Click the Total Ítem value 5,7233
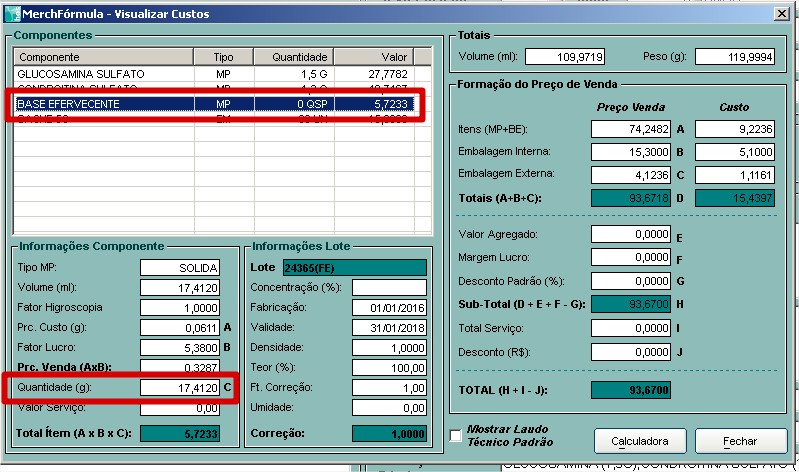799x472 pixels. tap(180, 434)
